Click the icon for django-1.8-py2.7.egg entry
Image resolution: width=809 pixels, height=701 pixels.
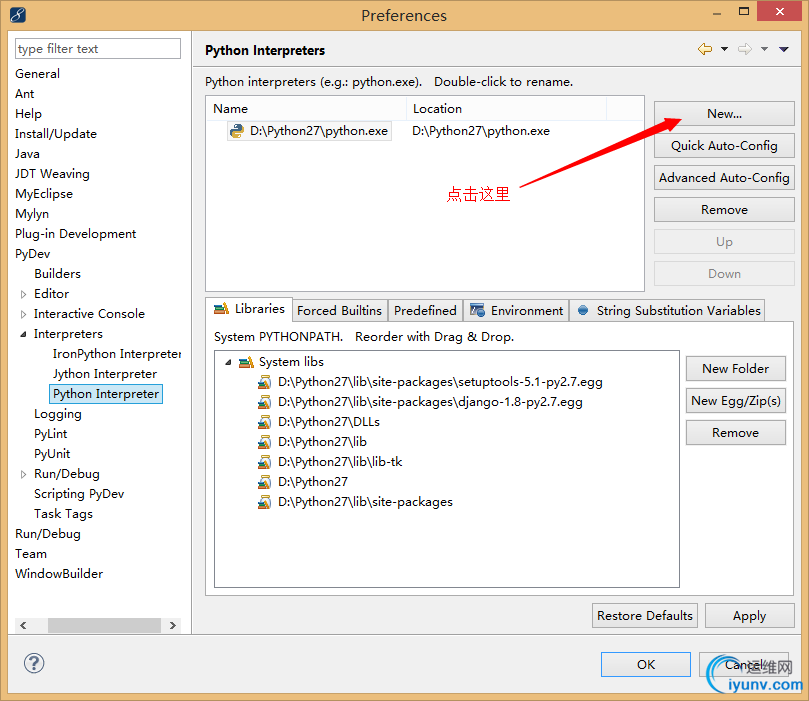264,402
